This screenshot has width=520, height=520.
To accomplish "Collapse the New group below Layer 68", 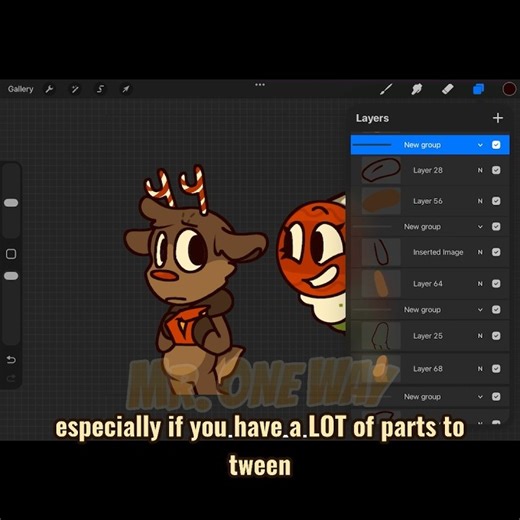I will (480, 397).
